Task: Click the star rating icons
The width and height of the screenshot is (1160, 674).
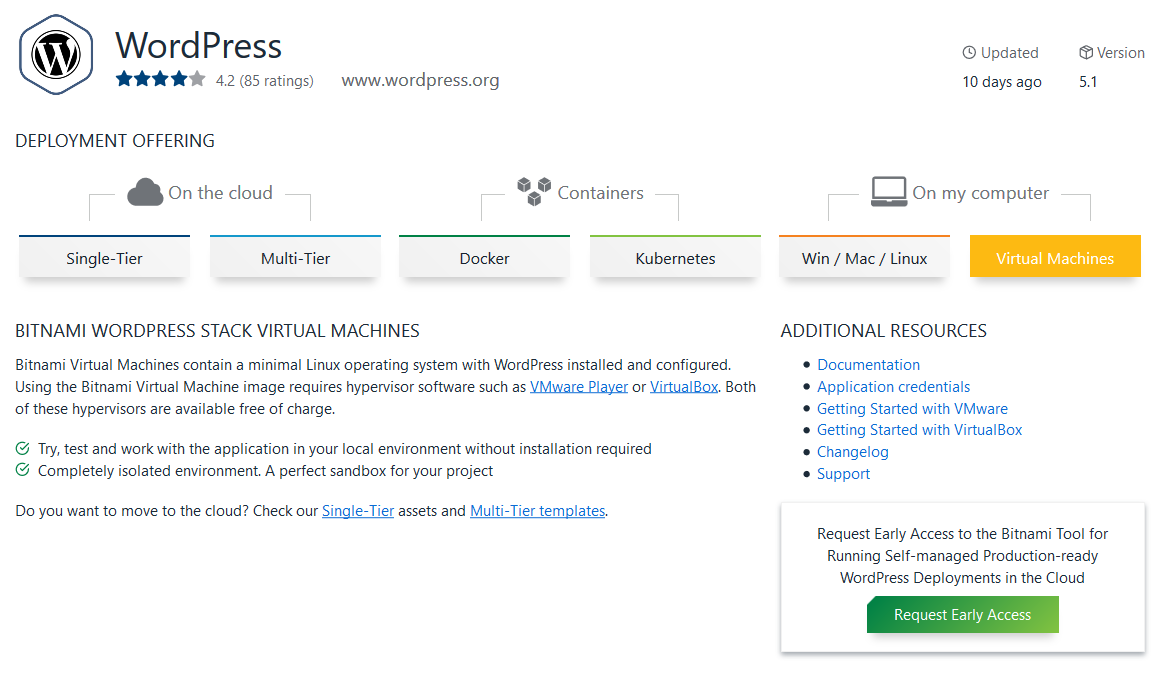Action: pyautogui.click(x=161, y=79)
